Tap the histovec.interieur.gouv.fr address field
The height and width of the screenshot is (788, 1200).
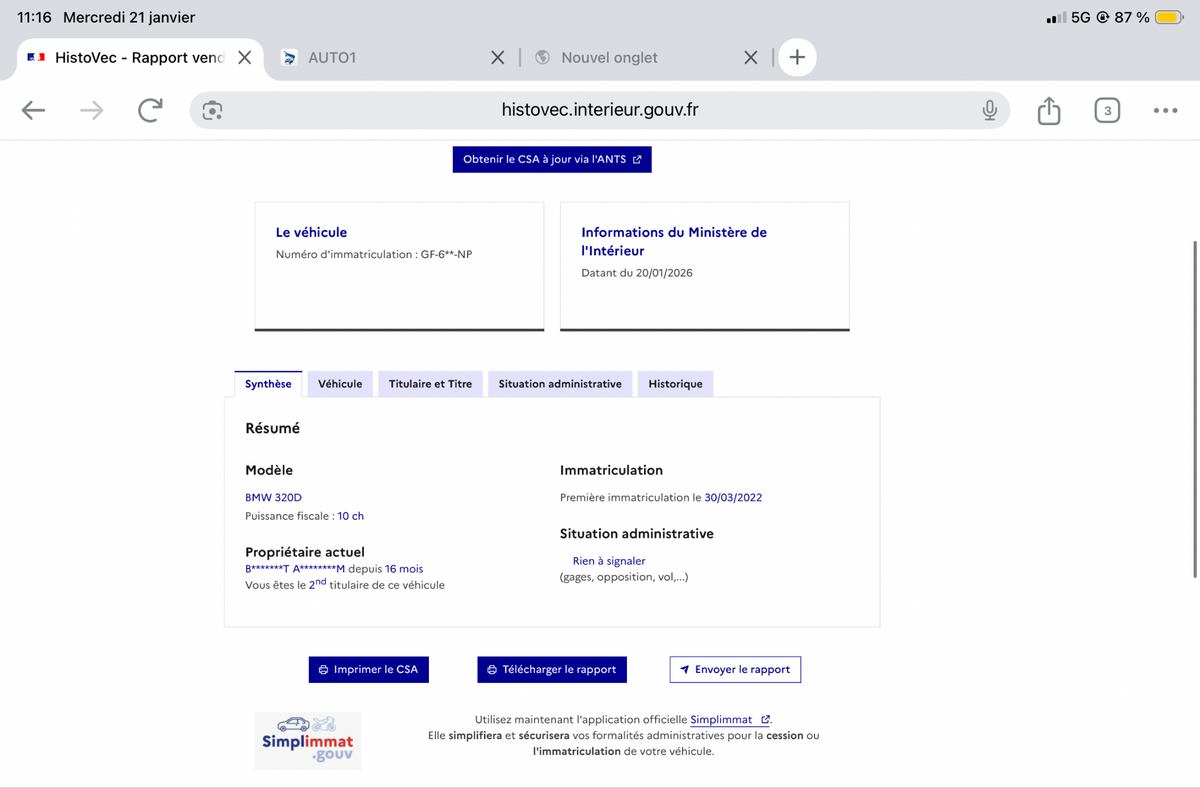600,110
